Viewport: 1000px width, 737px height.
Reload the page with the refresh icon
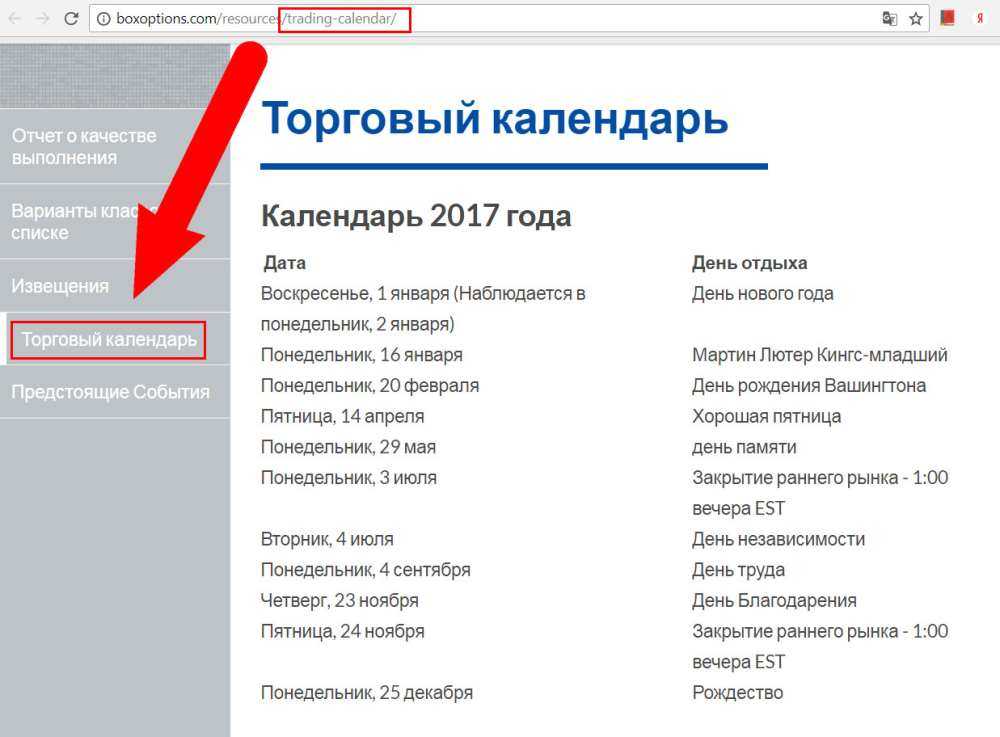click(71, 19)
